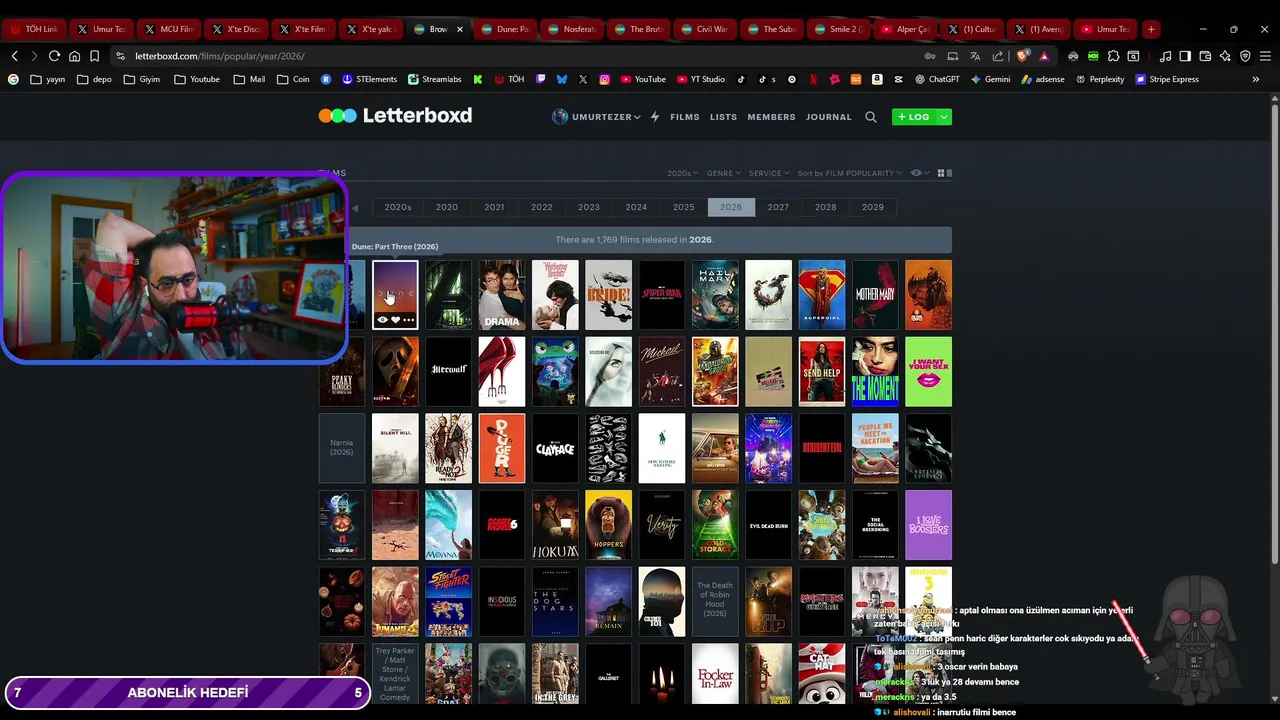Open the Focker In-Law film poster
Screen dimensions: 1280x720
coord(715,674)
